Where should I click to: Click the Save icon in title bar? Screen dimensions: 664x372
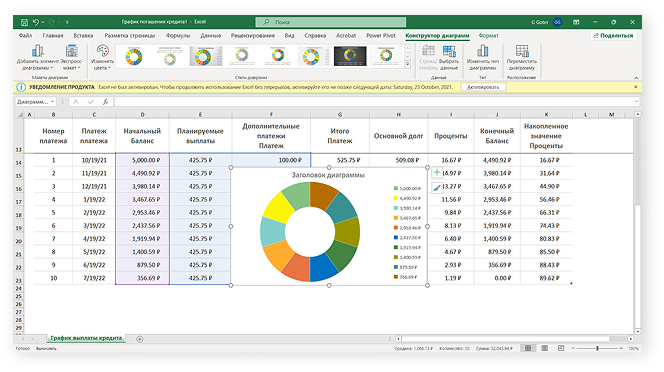[24, 22]
